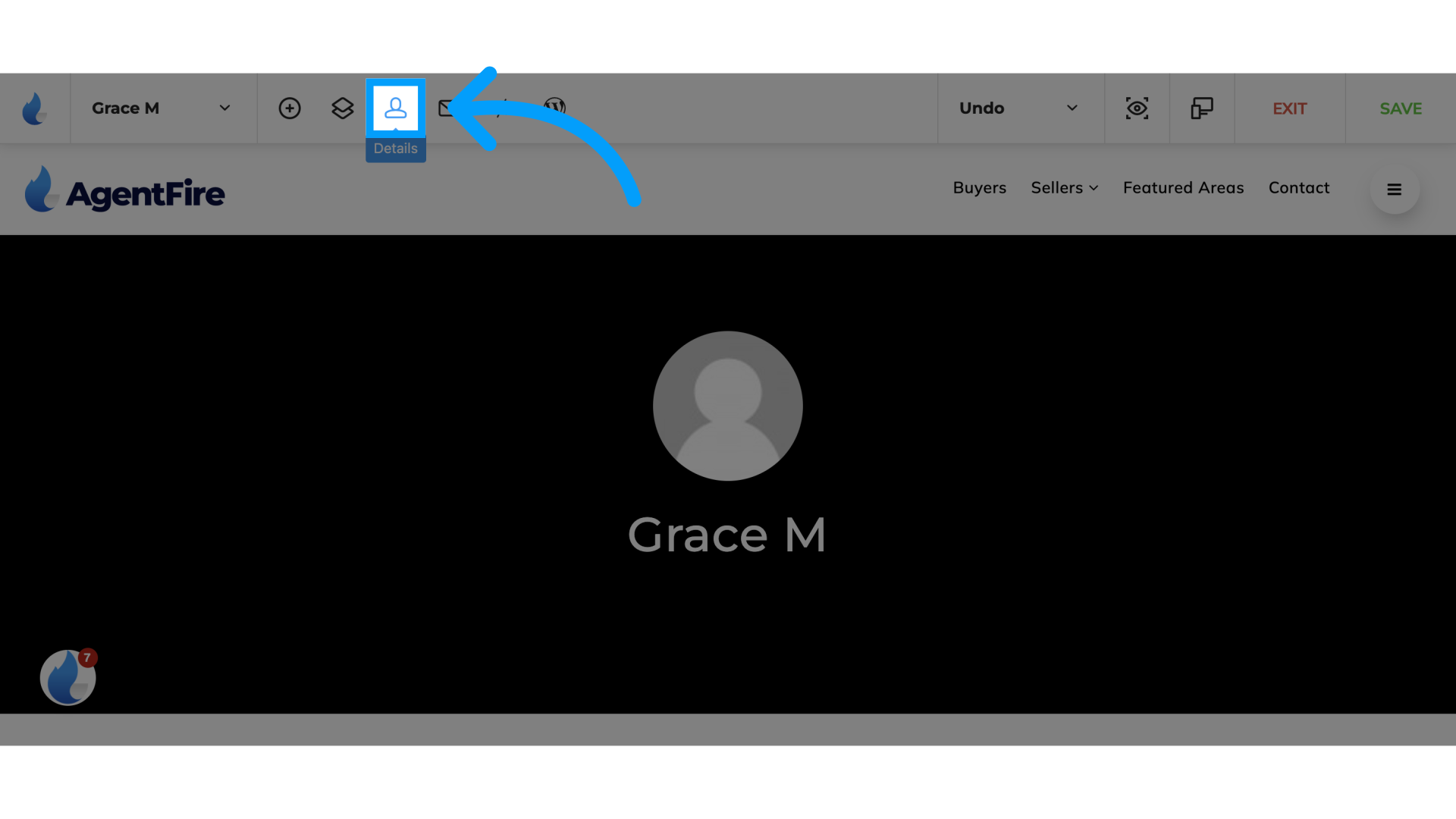
Task: Toggle the AgentFire notification badge
Action: (87, 658)
